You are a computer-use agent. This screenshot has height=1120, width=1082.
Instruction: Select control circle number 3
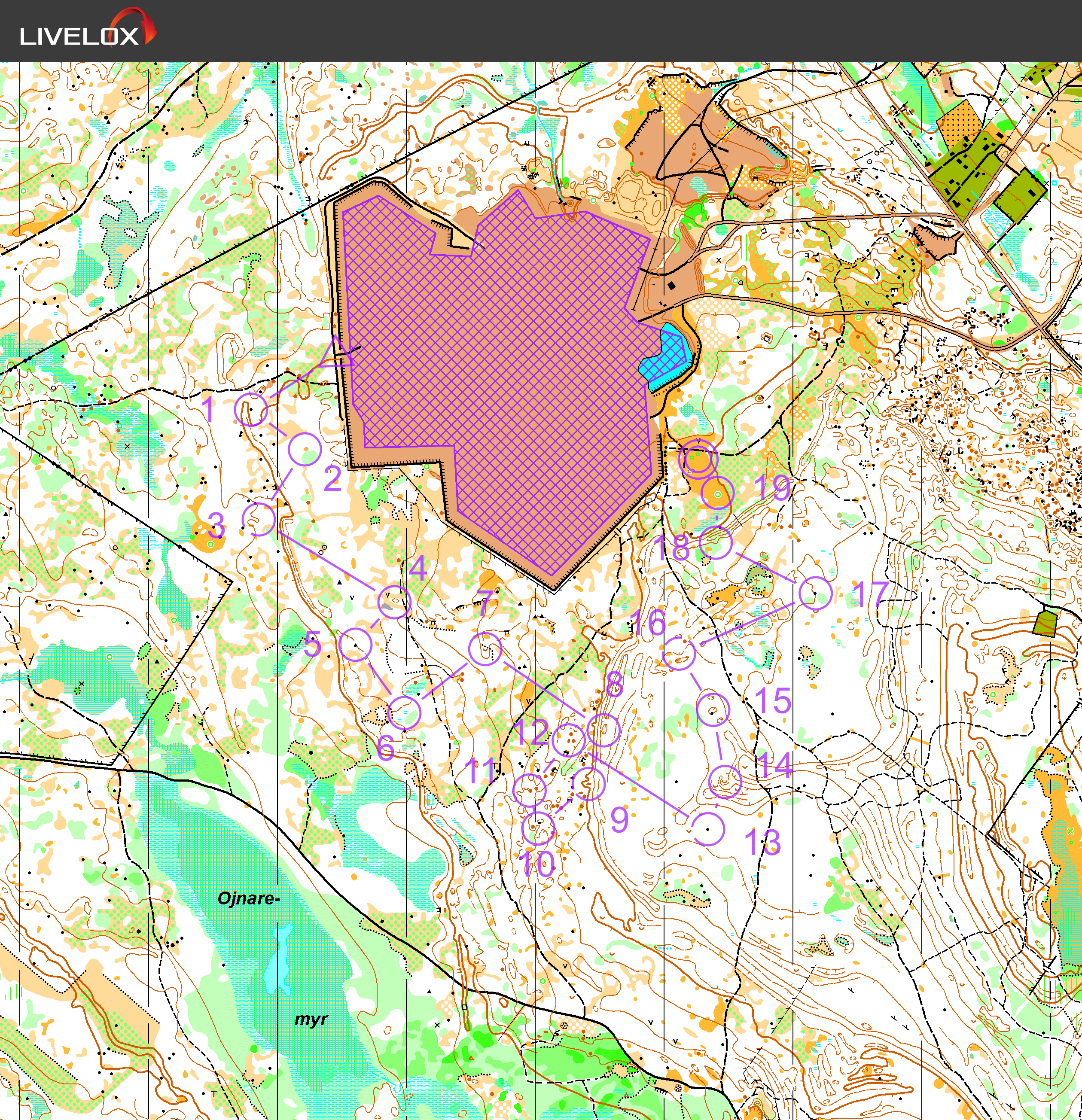click(259, 519)
